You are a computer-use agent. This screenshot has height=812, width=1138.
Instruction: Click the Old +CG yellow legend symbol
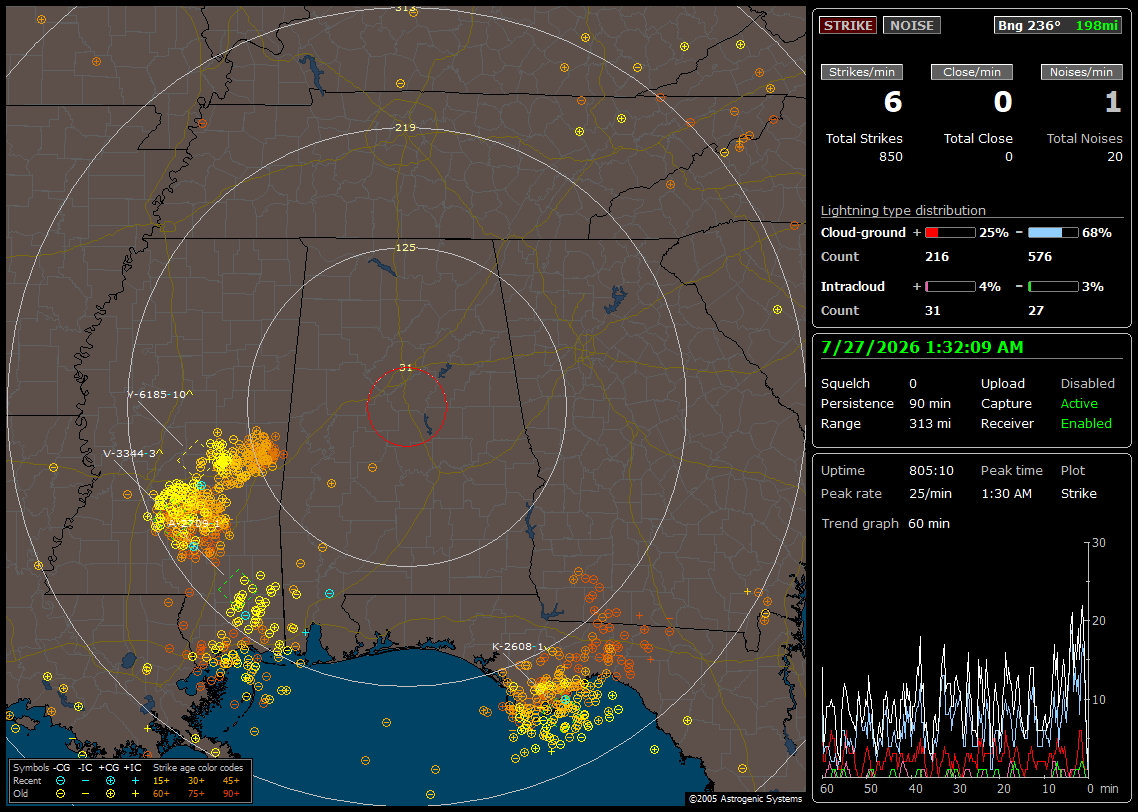pos(110,794)
